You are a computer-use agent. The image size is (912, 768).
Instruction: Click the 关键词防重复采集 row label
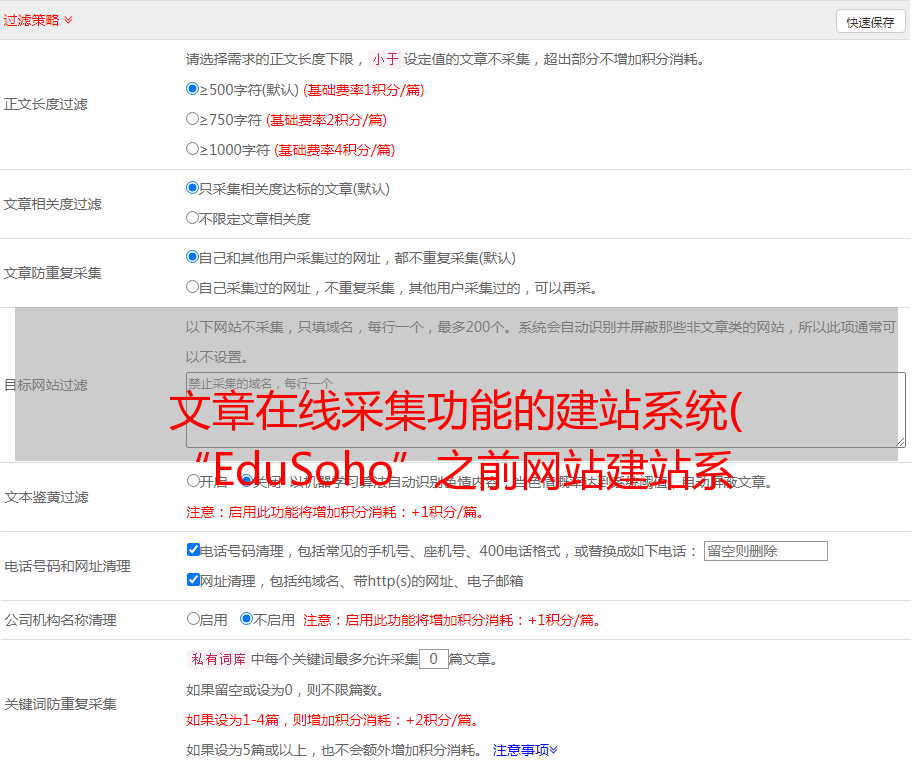[x=60, y=704]
